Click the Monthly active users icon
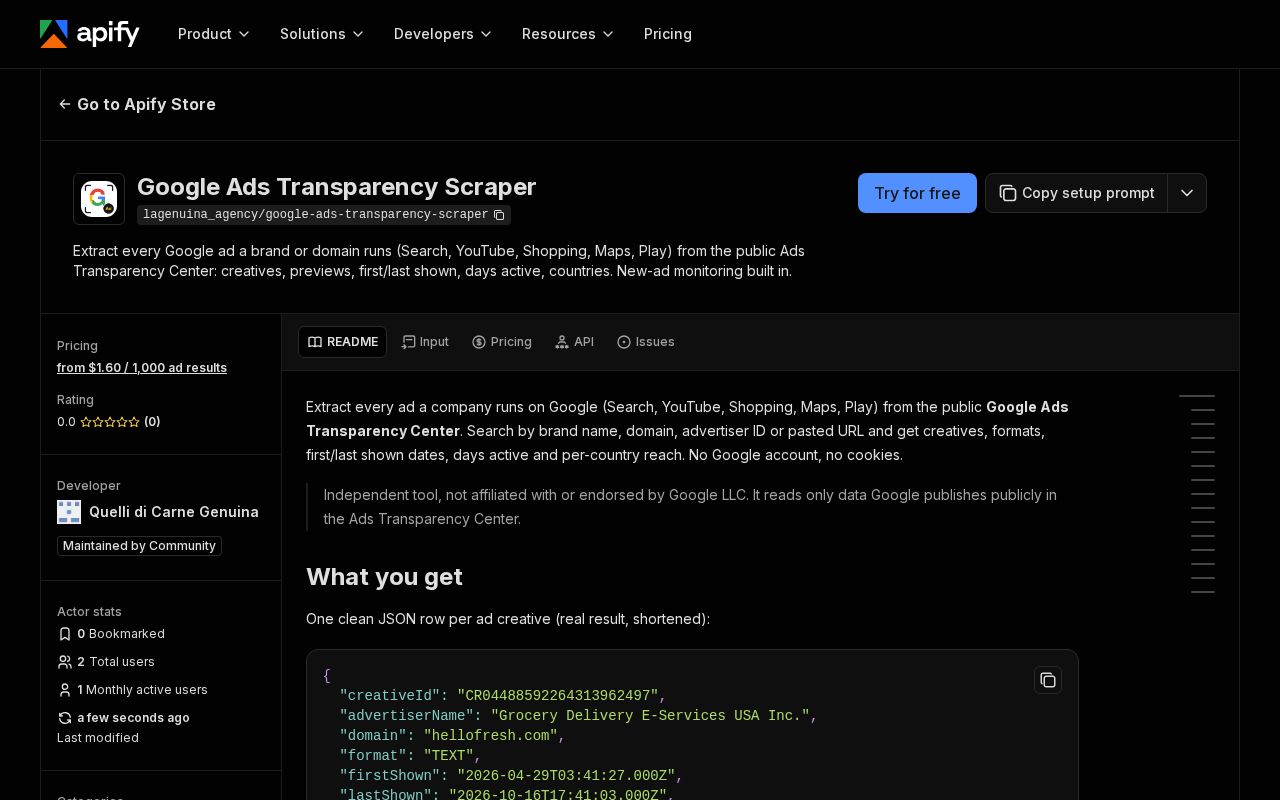Image resolution: width=1280 pixels, height=800 pixels. pyautogui.click(x=65, y=690)
